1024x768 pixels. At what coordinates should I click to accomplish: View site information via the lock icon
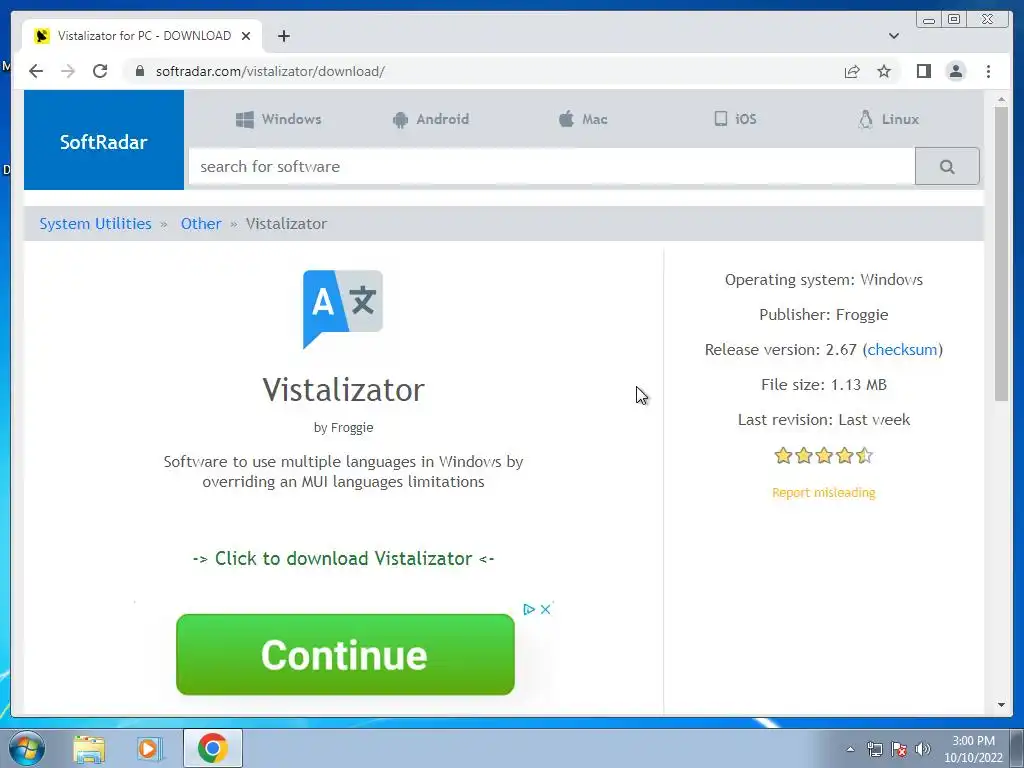[x=139, y=71]
